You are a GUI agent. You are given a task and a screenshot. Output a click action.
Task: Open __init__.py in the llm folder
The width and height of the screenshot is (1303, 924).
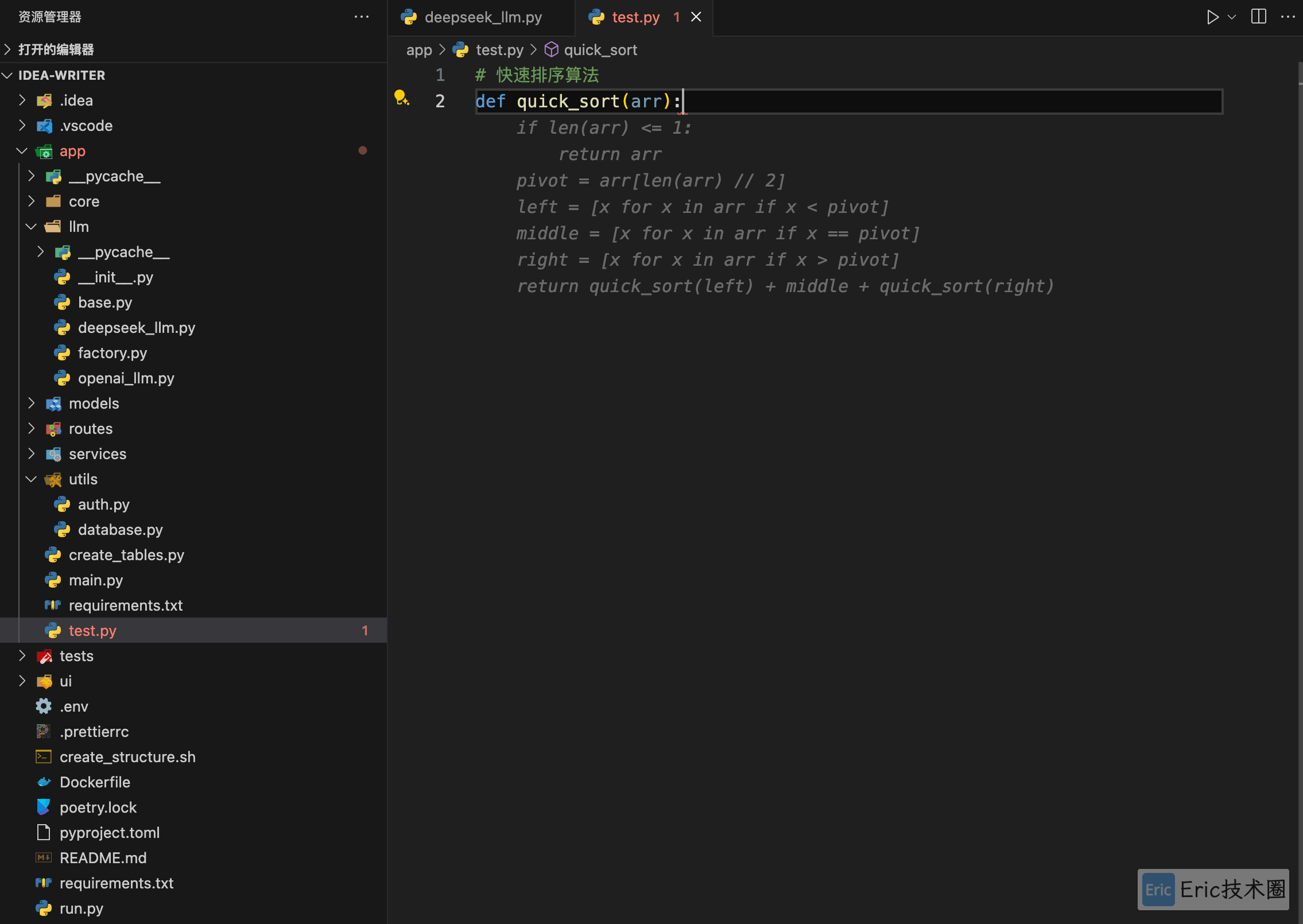pyautogui.click(x=193, y=277)
